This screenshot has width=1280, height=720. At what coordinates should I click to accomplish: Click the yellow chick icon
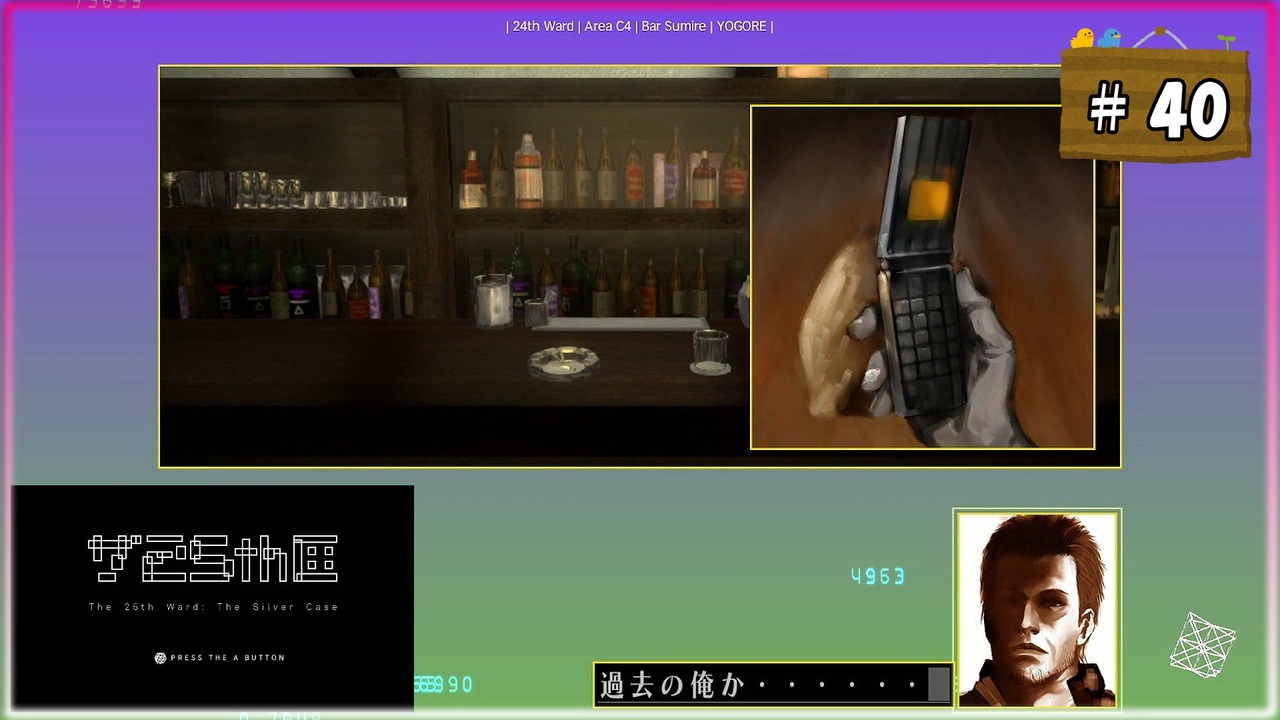[x=1082, y=39]
